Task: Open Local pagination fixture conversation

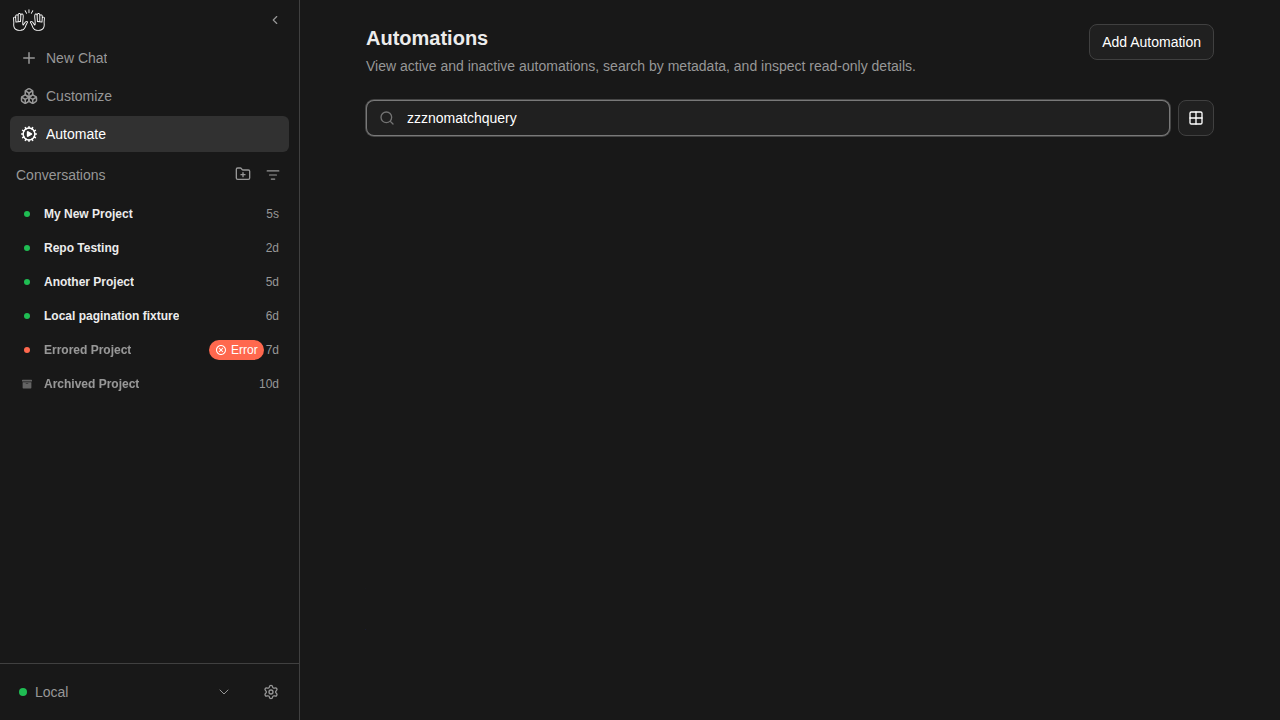Action: [x=149, y=316]
